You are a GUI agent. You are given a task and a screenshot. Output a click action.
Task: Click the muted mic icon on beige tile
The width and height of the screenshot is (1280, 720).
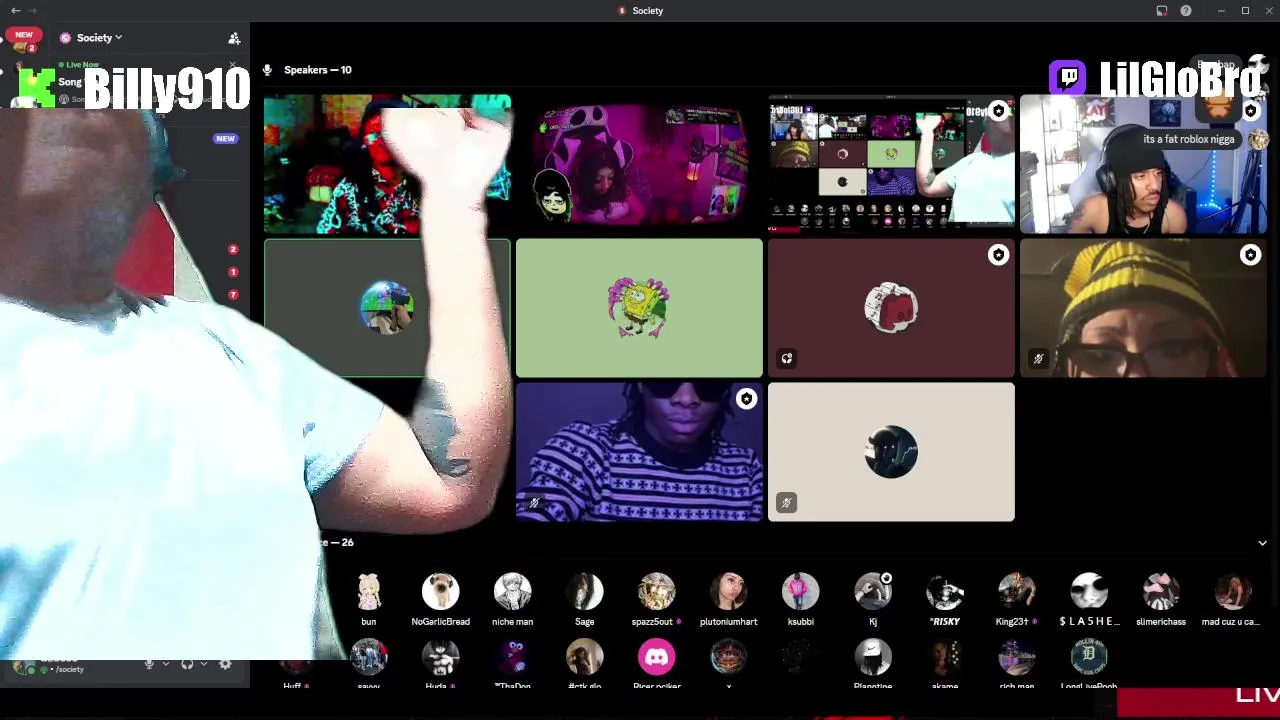click(787, 503)
